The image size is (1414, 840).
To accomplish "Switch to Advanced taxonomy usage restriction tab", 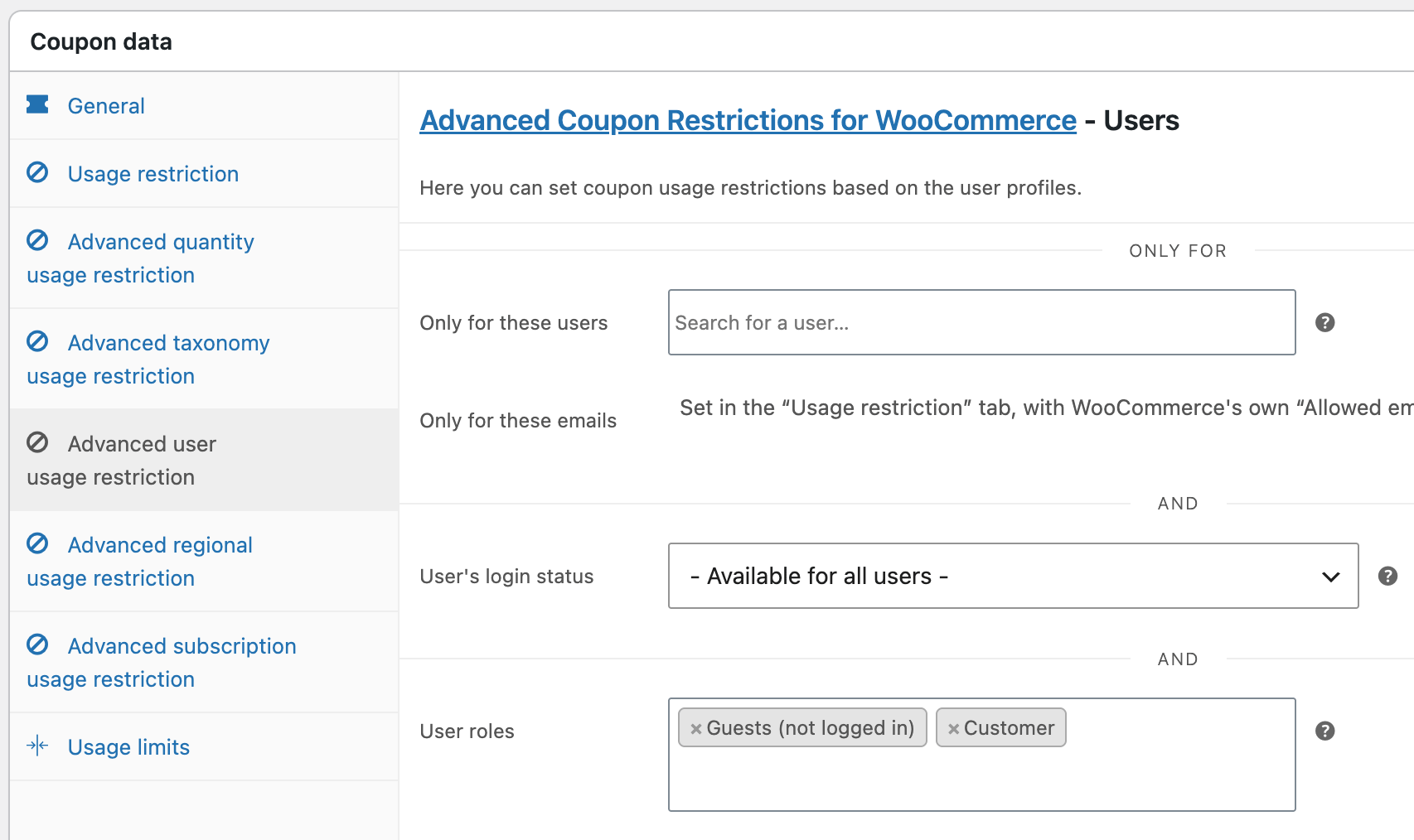I will [204, 360].
